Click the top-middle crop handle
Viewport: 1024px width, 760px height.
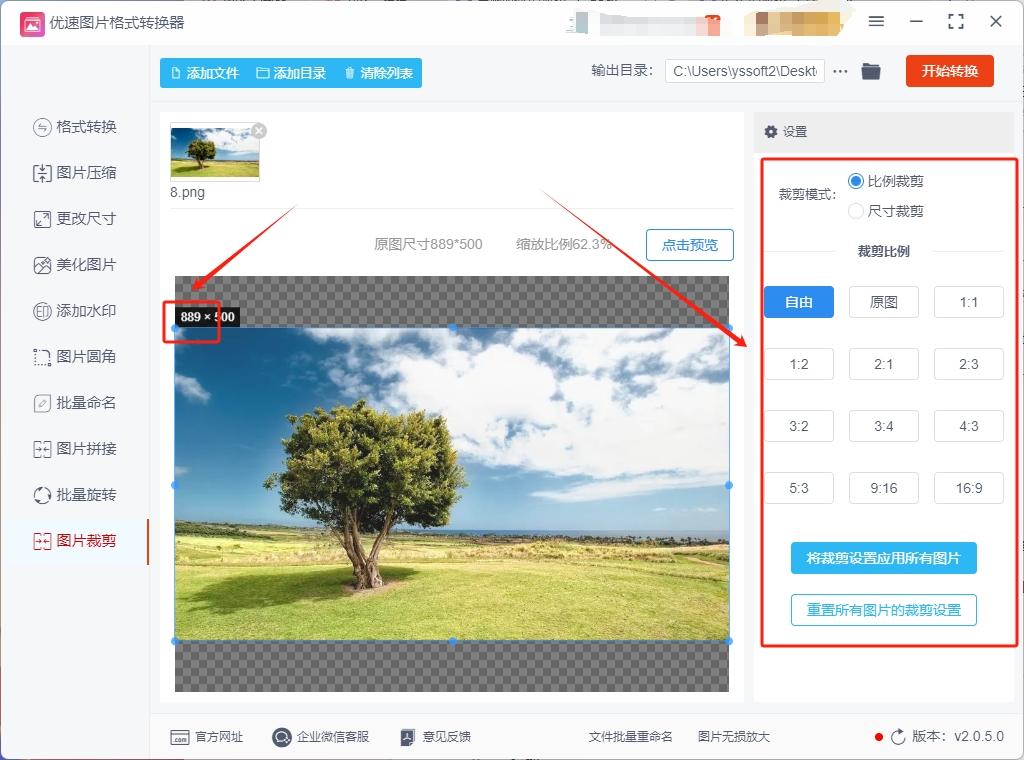pyautogui.click(x=453, y=328)
